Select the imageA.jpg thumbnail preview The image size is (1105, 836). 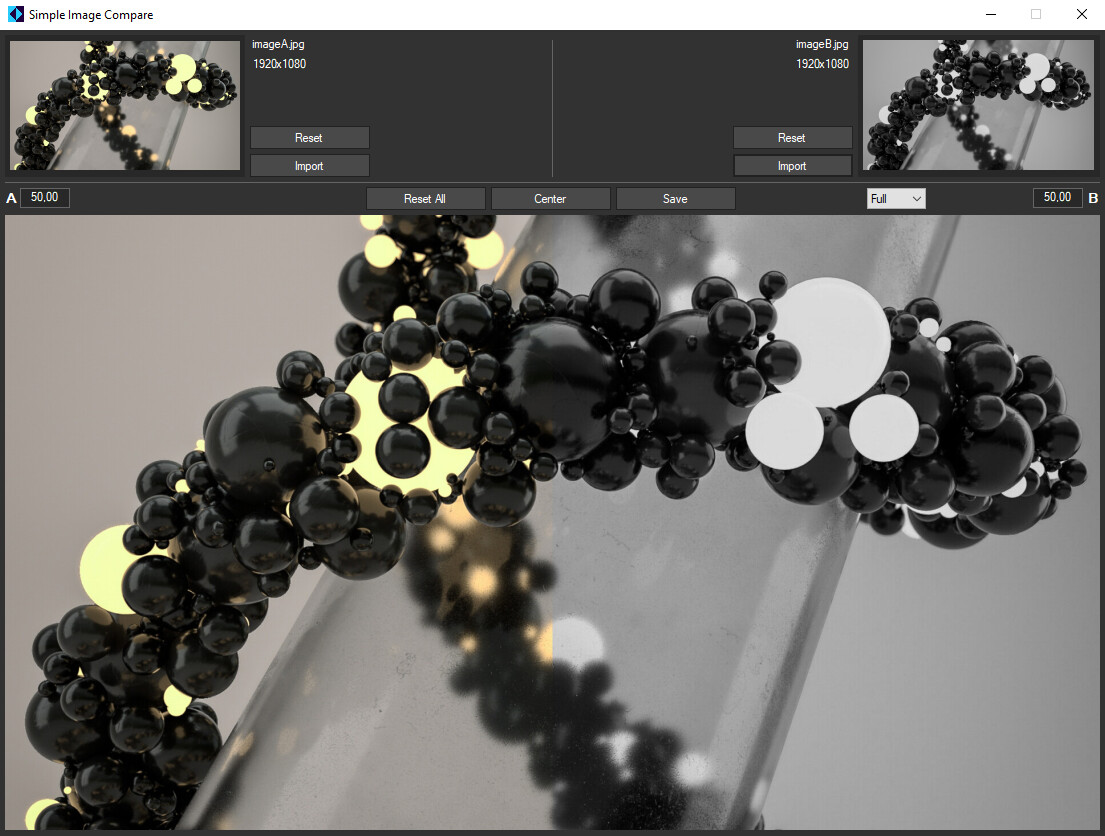(x=125, y=105)
